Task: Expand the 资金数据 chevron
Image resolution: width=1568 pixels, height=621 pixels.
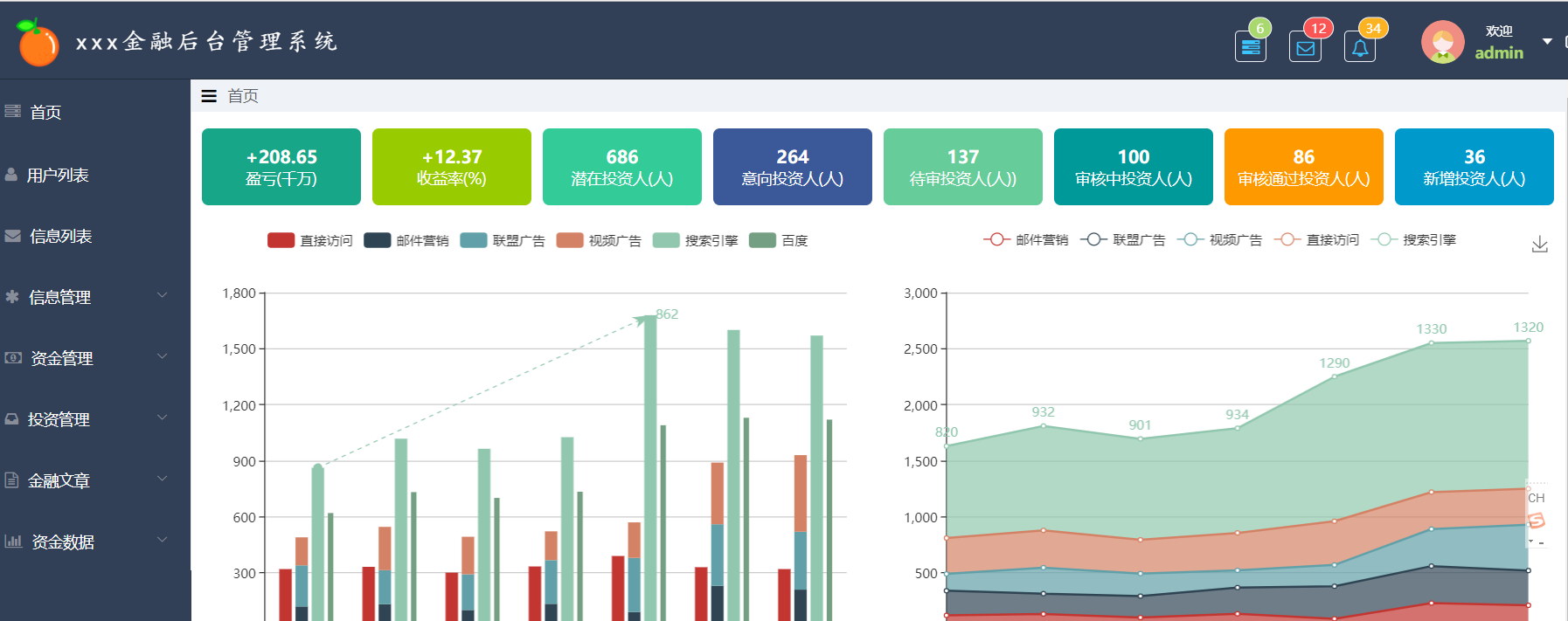Action: click(x=163, y=540)
